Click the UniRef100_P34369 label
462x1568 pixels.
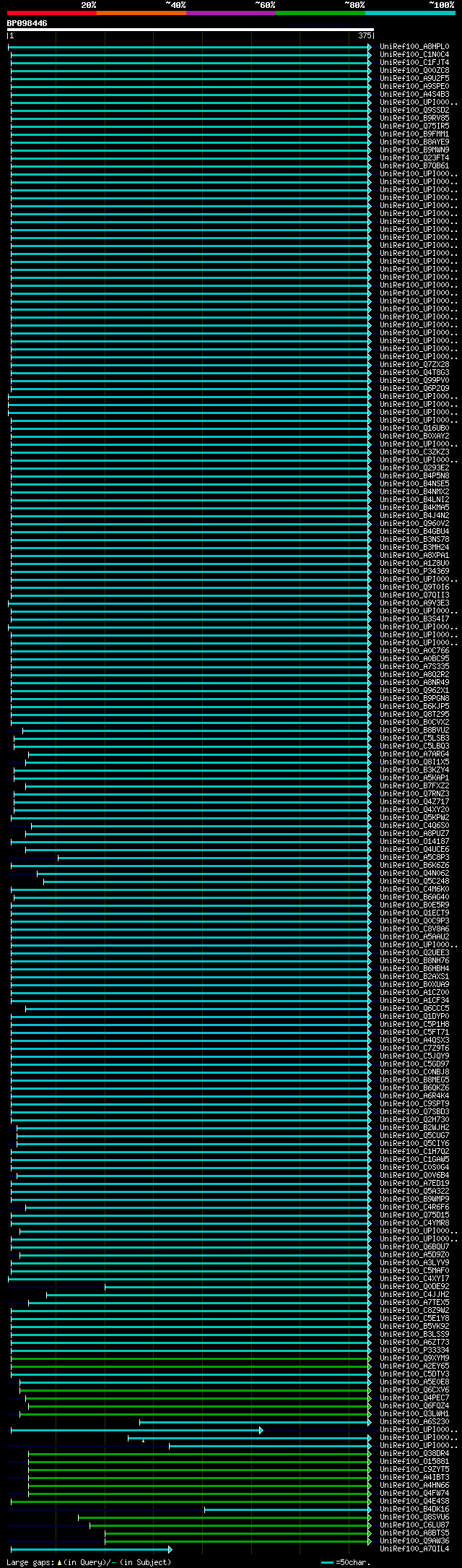click(x=414, y=572)
